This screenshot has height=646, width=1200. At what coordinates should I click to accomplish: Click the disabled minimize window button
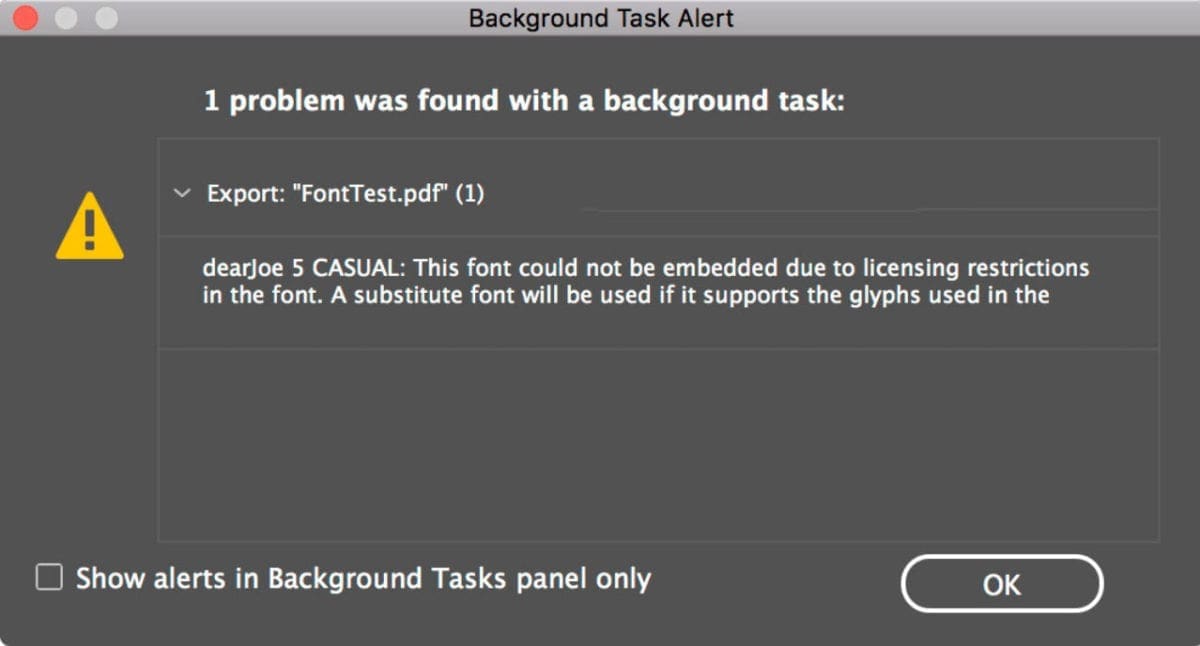67,18
